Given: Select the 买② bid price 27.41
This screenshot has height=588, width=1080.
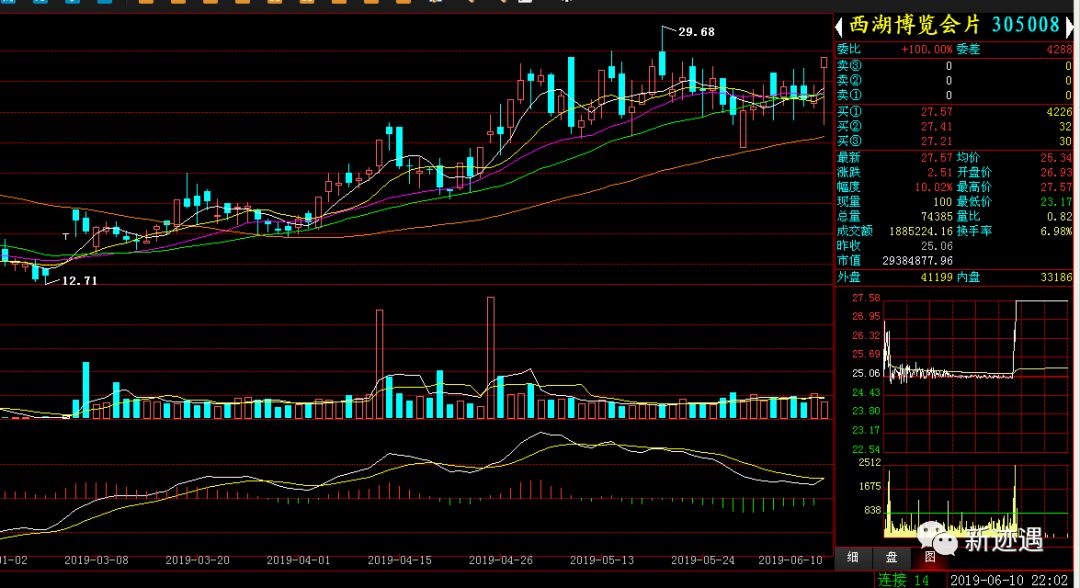Looking at the screenshot, I should click(x=937, y=127).
